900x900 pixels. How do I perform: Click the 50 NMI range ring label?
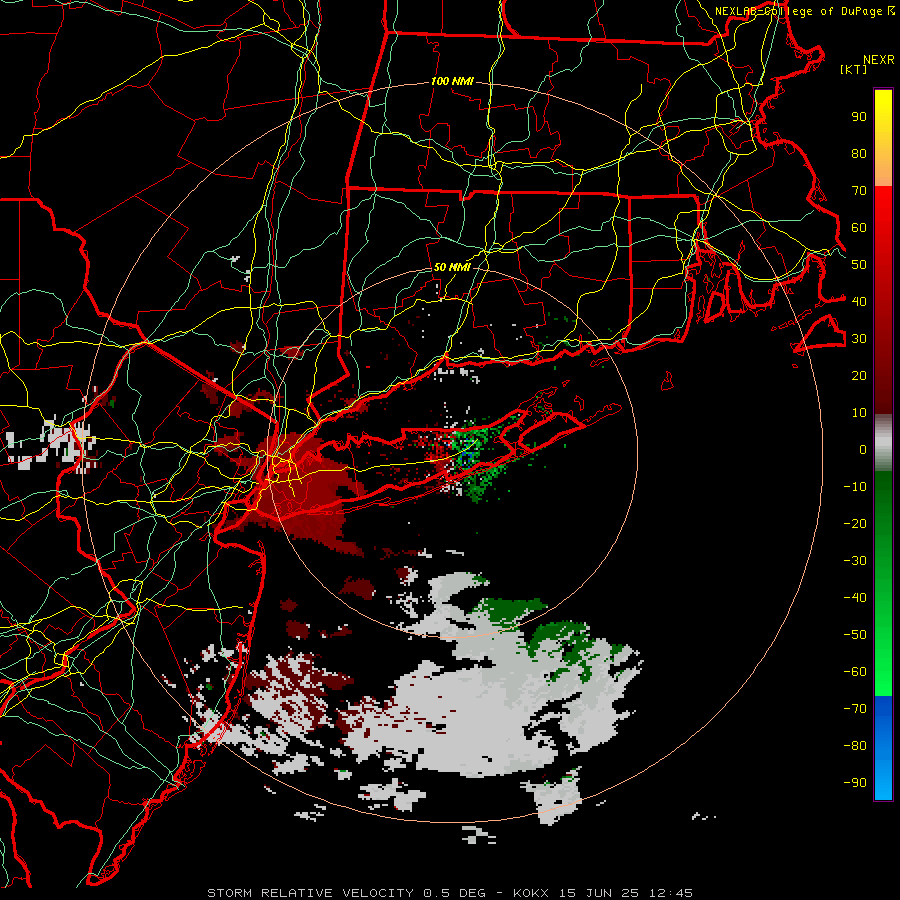[452, 267]
